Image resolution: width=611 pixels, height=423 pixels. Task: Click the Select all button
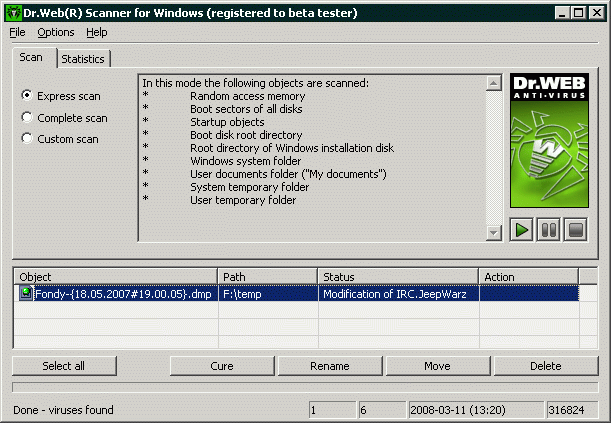(64, 366)
